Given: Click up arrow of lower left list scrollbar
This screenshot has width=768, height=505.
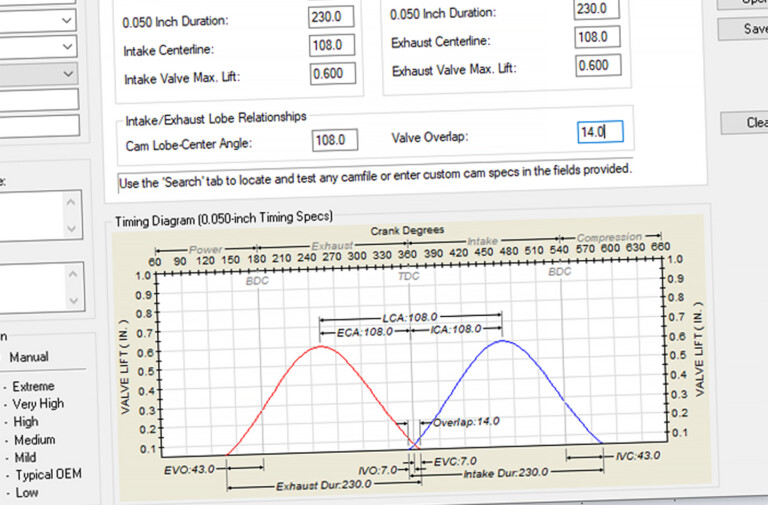Looking at the screenshot, I should click(x=72, y=274).
